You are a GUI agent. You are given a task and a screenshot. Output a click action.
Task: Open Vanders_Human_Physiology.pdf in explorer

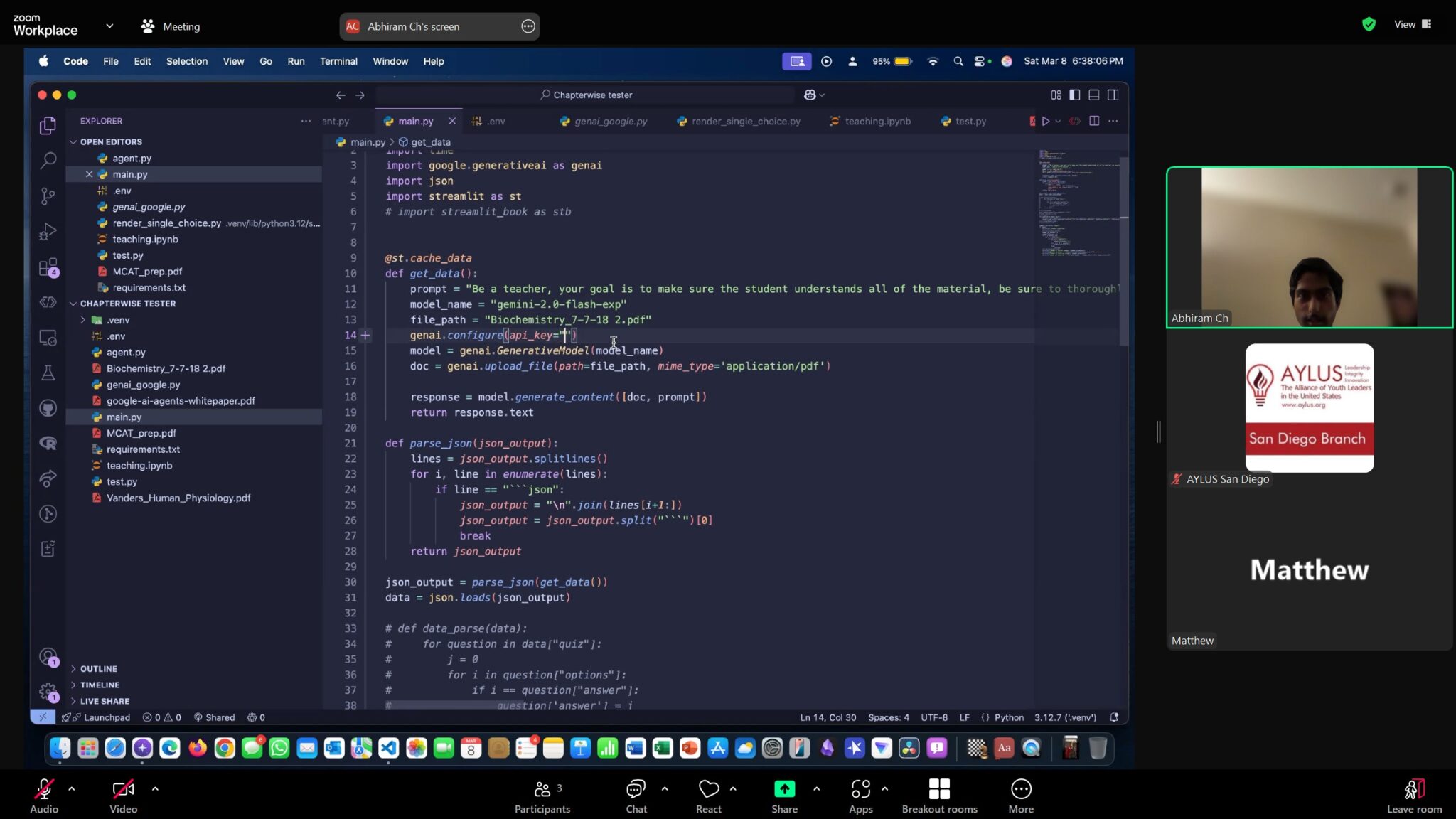(178, 498)
